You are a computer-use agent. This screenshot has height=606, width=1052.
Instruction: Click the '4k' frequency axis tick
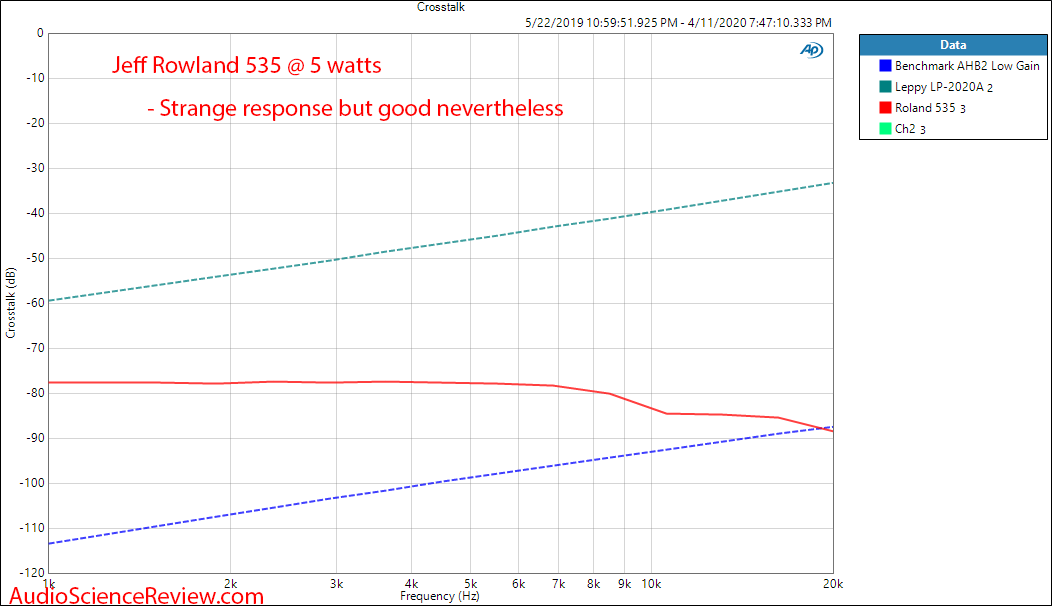pos(411,584)
